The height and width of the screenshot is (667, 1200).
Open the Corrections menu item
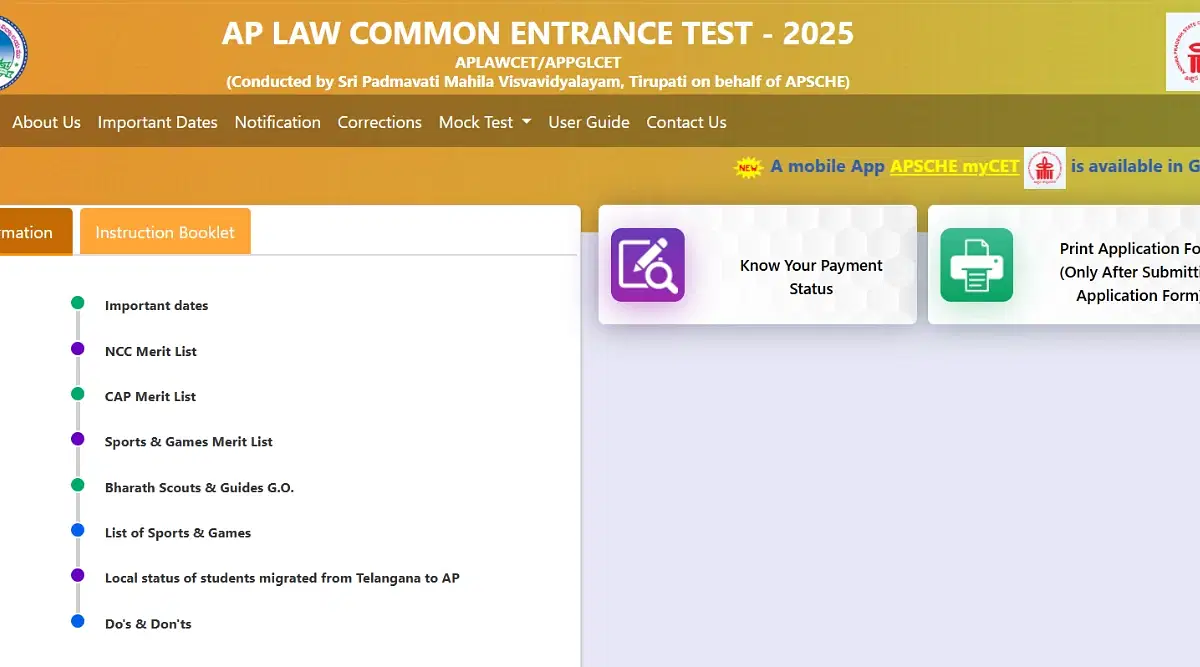[379, 122]
